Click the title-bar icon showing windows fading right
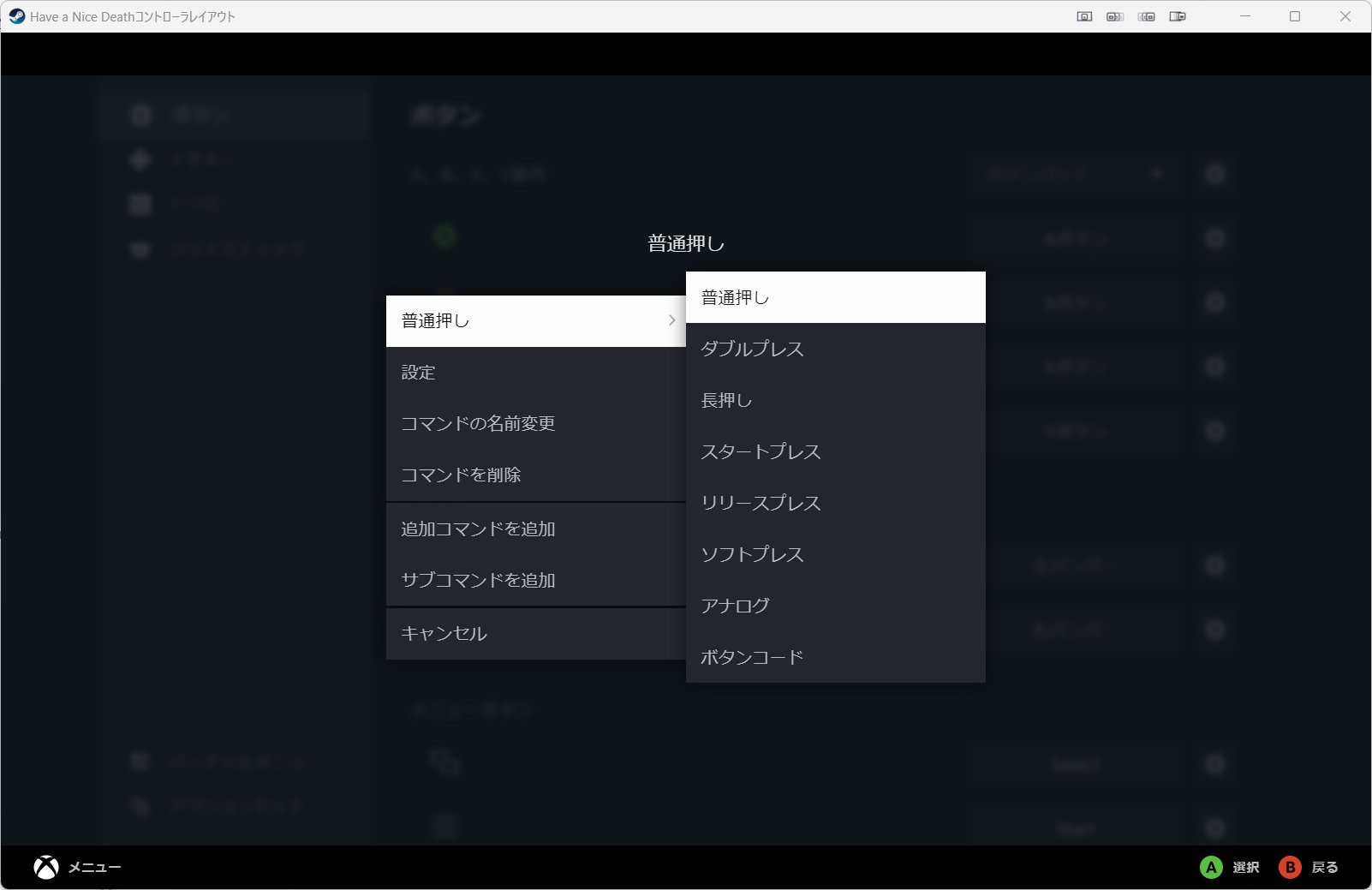 (x=1115, y=16)
